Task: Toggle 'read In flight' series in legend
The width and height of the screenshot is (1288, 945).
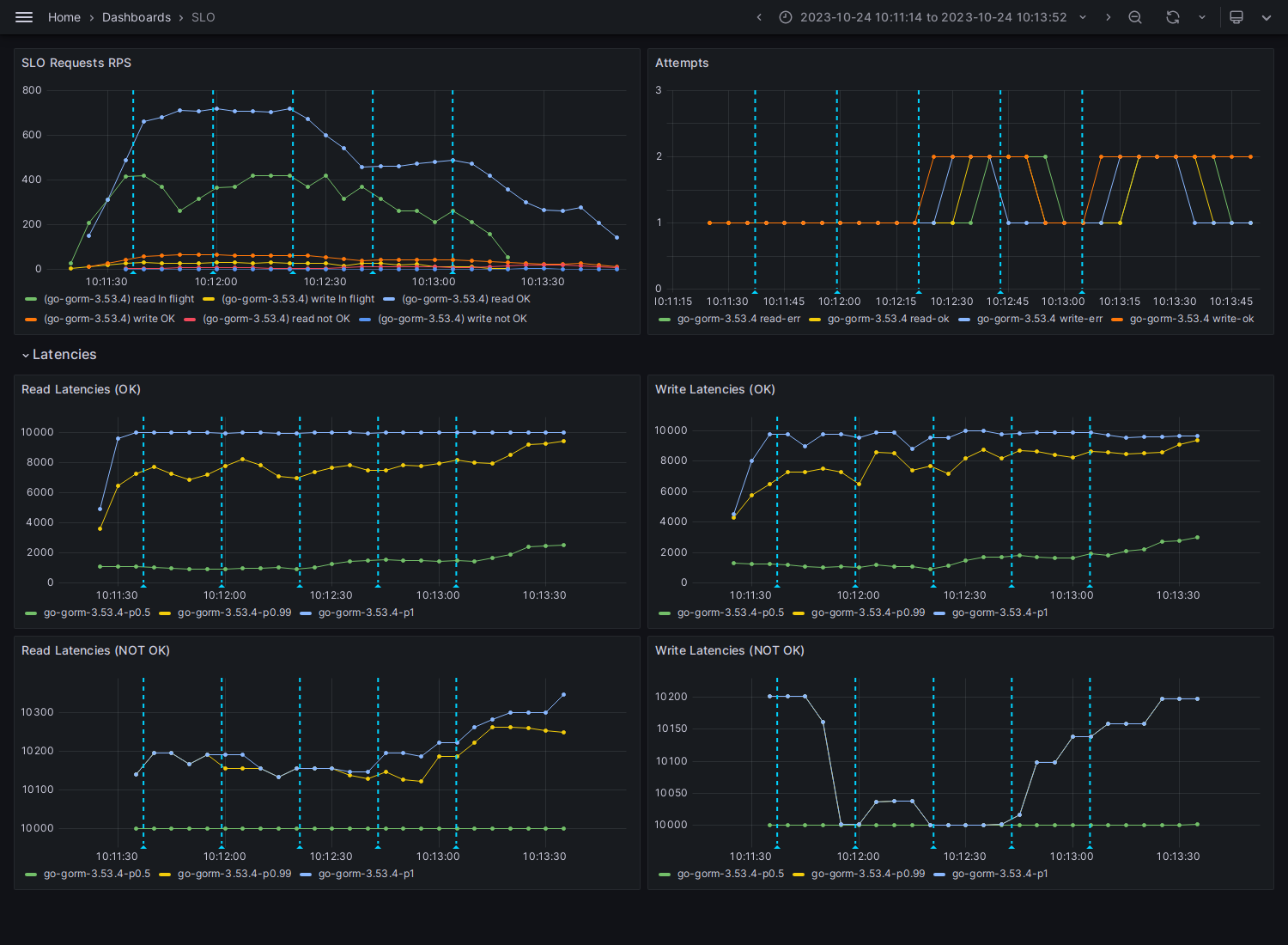Action: [119, 299]
